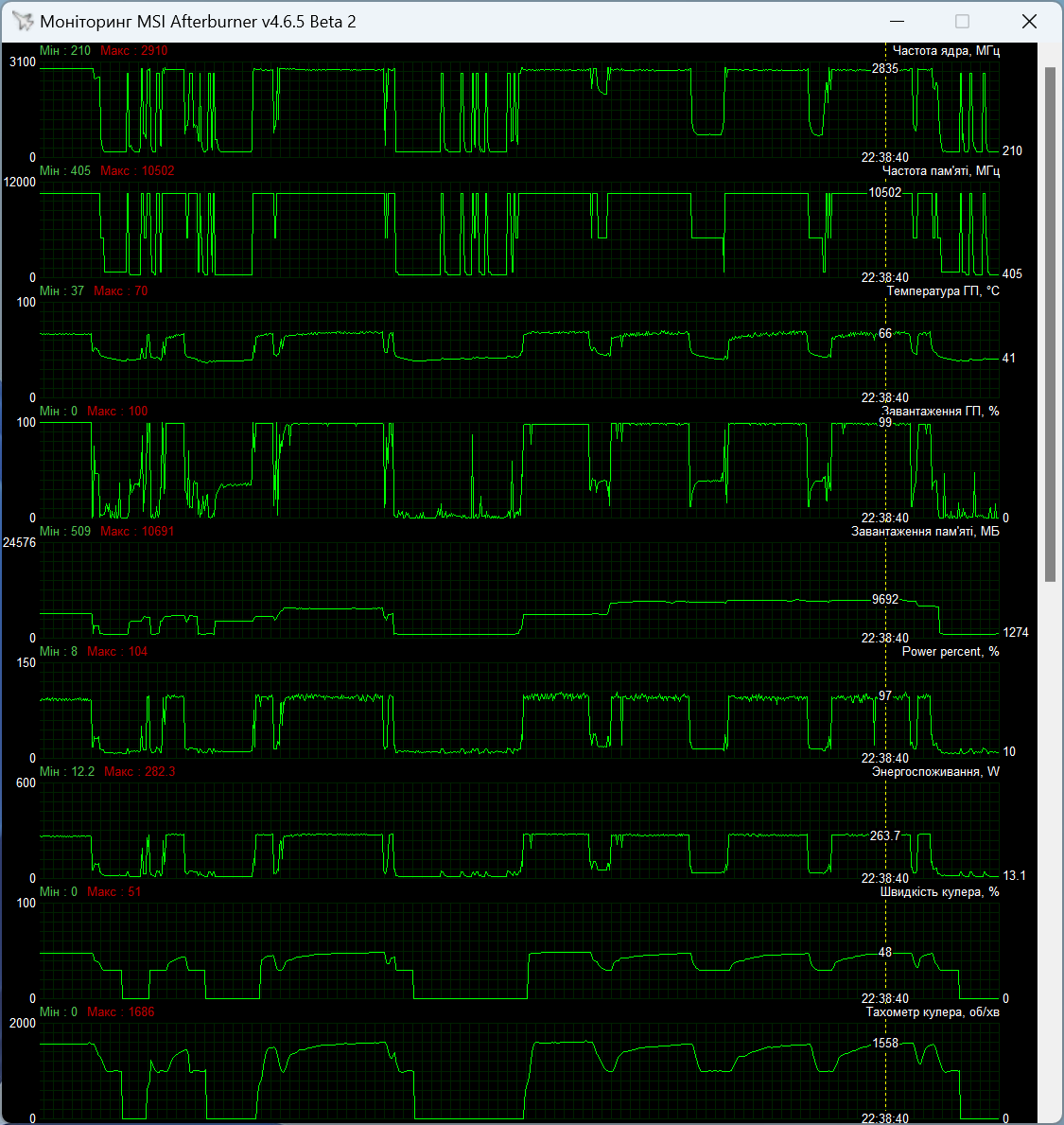This screenshot has height=1125, width=1064.
Task: Click the 'Мін : 12.2' power consumption value
Action: click(67, 772)
